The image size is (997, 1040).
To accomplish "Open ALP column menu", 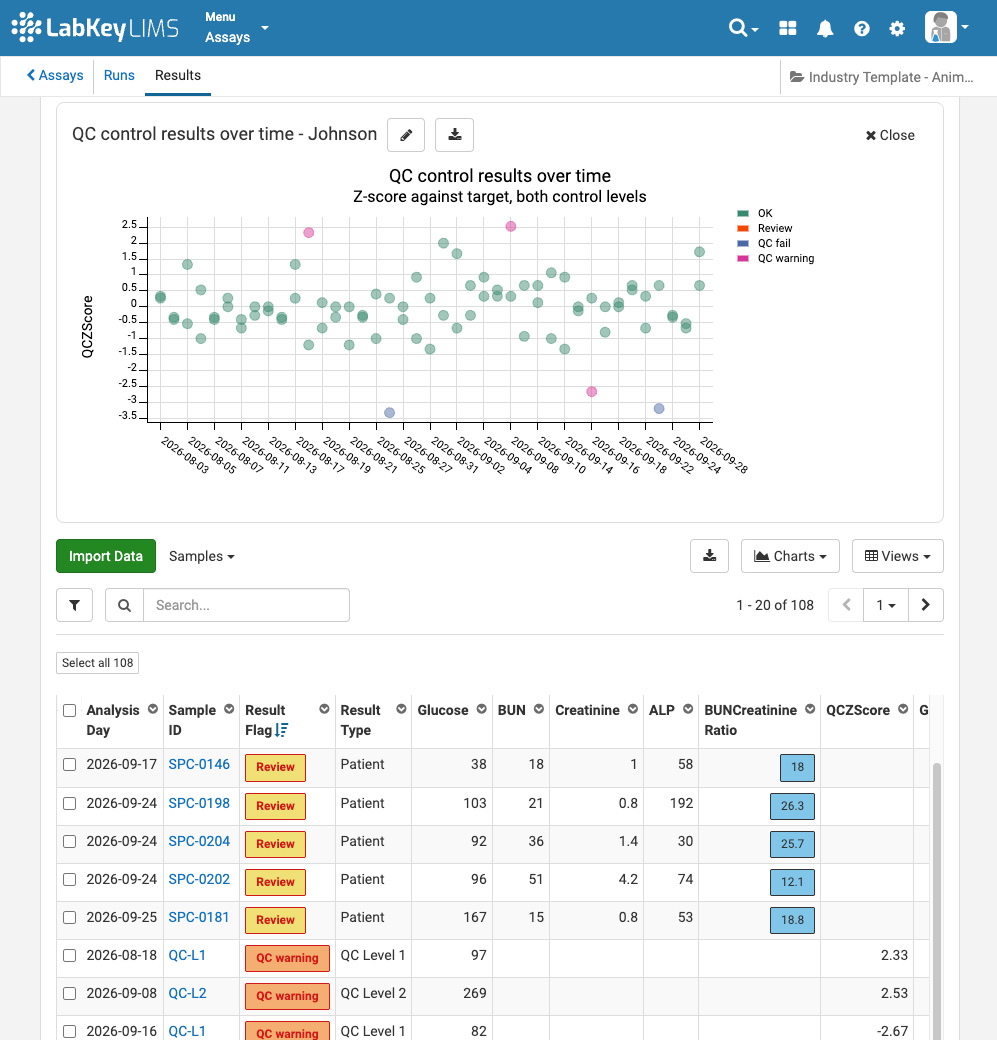I will pos(688,709).
